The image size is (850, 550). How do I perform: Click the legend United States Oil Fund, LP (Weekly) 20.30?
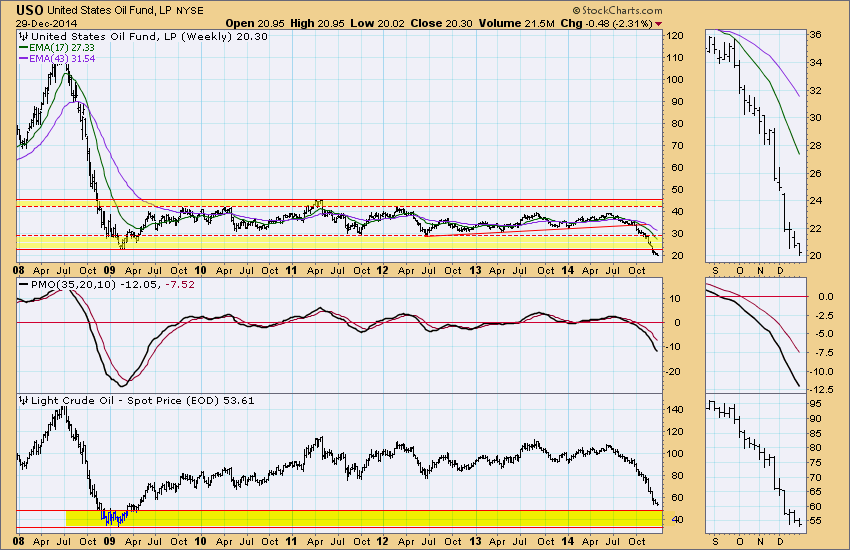coord(149,36)
